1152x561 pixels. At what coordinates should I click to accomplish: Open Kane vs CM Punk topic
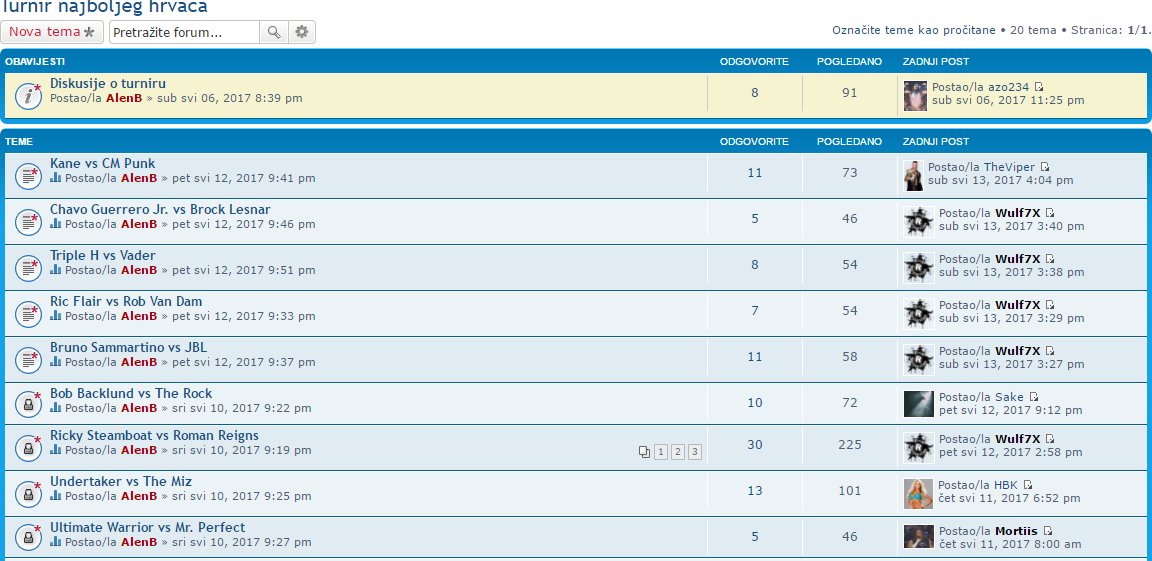[x=103, y=164]
